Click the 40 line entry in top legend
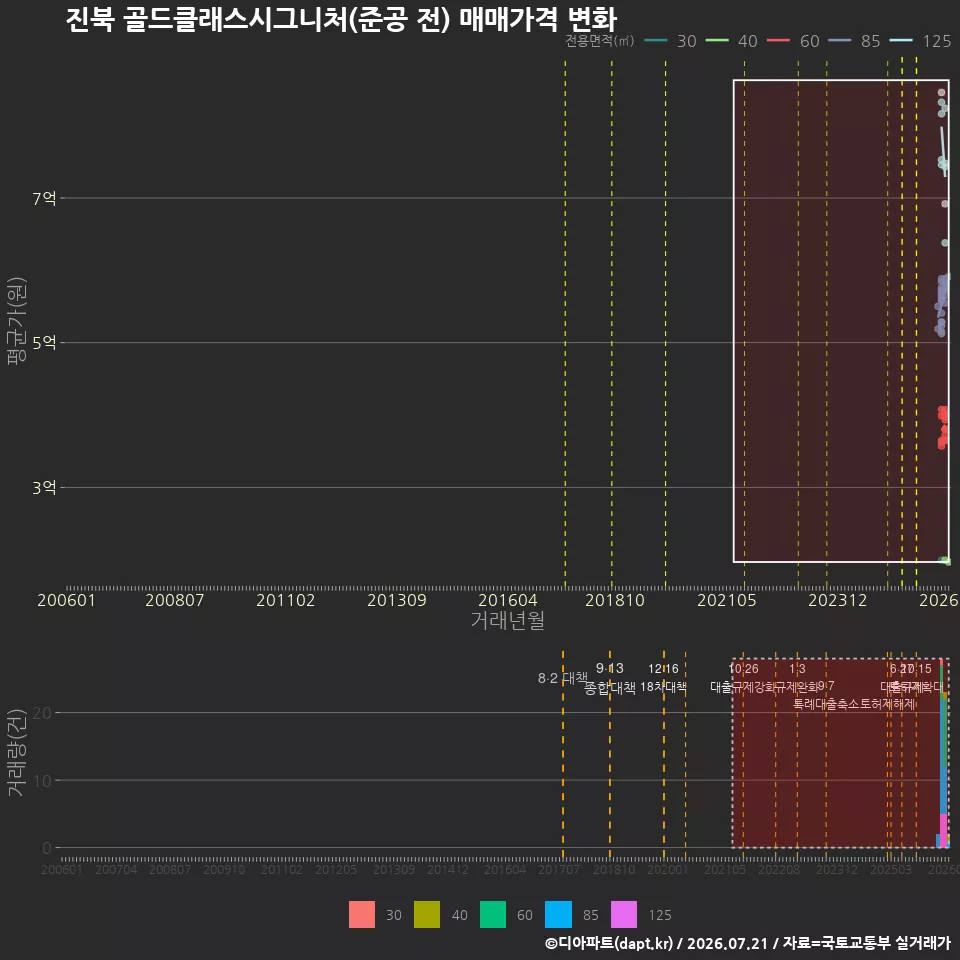 point(732,41)
